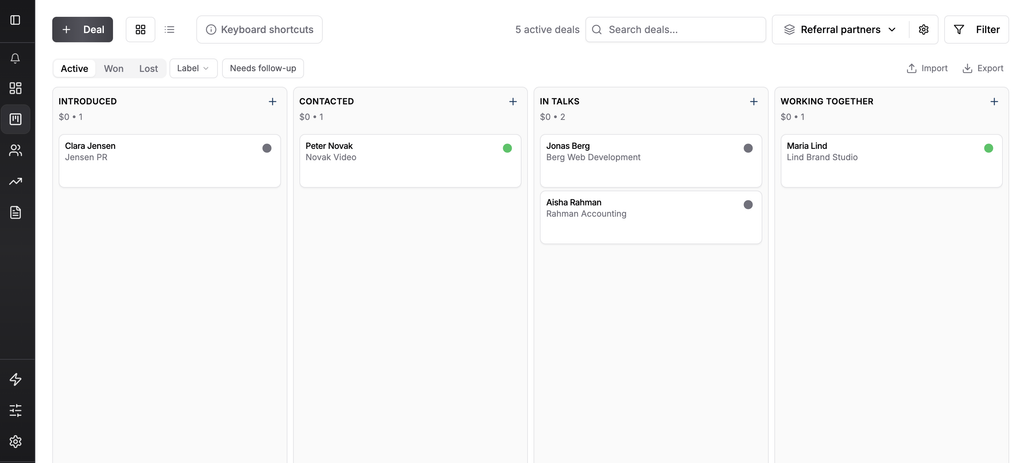The width and height of the screenshot is (1024, 463).
Task: Toggle the sidebar panel icon
Action: point(15,20)
